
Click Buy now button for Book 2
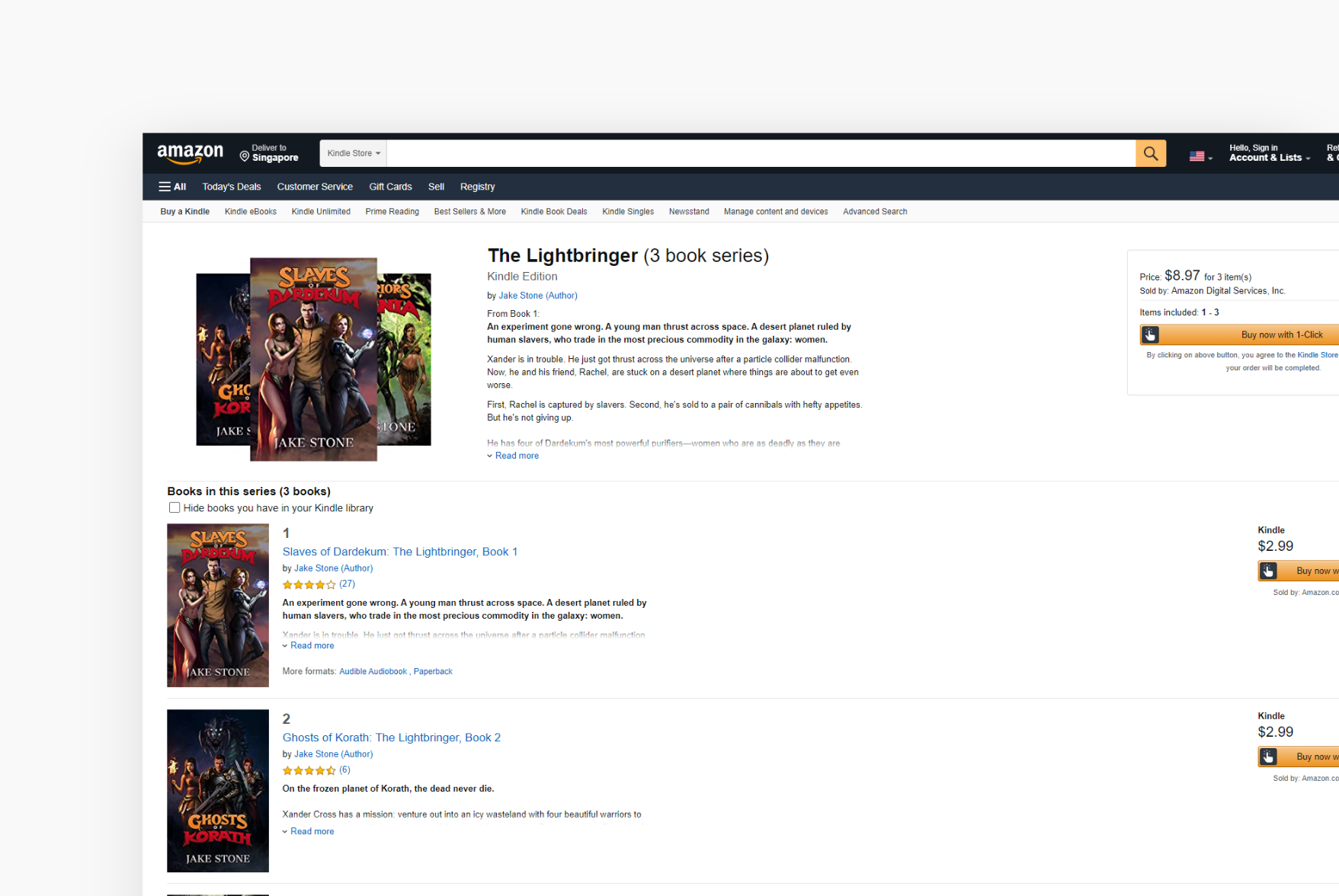pyautogui.click(x=1298, y=757)
